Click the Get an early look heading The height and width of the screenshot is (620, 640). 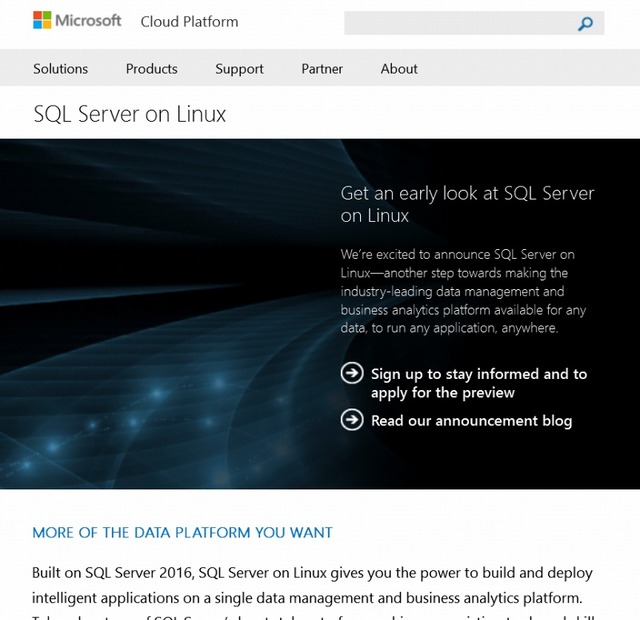pyautogui.click(x=467, y=204)
